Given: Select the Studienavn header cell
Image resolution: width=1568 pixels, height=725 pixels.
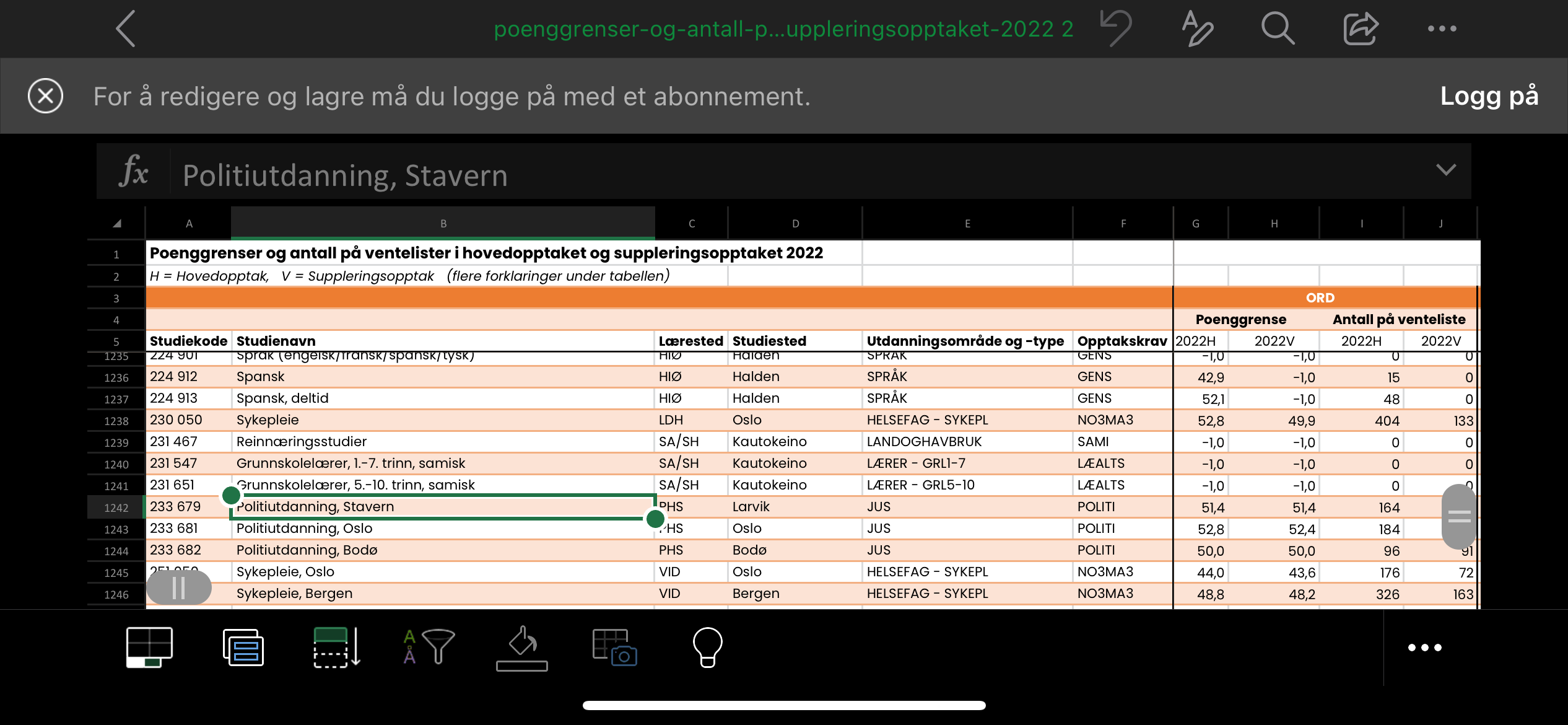Looking at the screenshot, I should click(443, 341).
